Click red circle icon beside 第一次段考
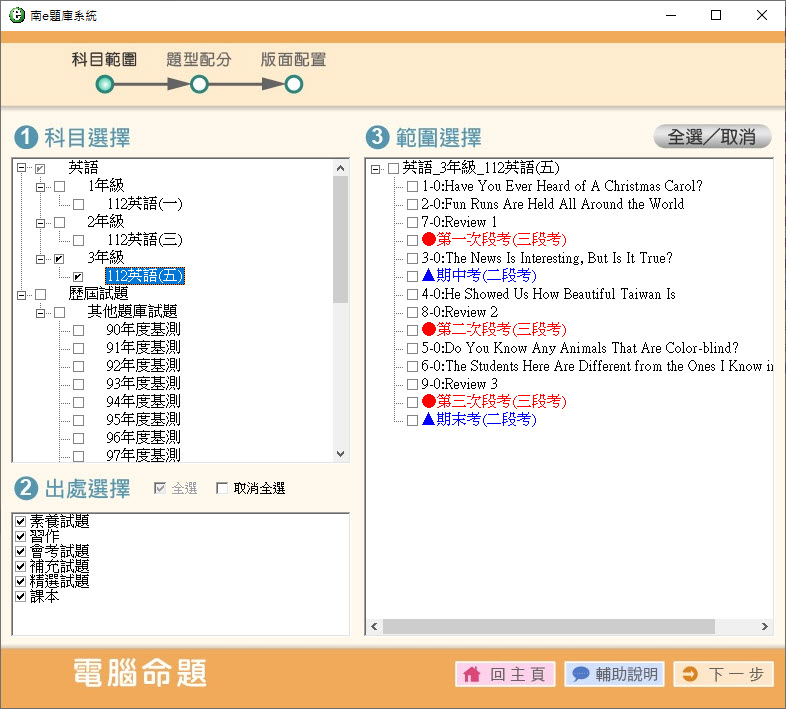Image resolution: width=786 pixels, height=709 pixels. [x=429, y=240]
